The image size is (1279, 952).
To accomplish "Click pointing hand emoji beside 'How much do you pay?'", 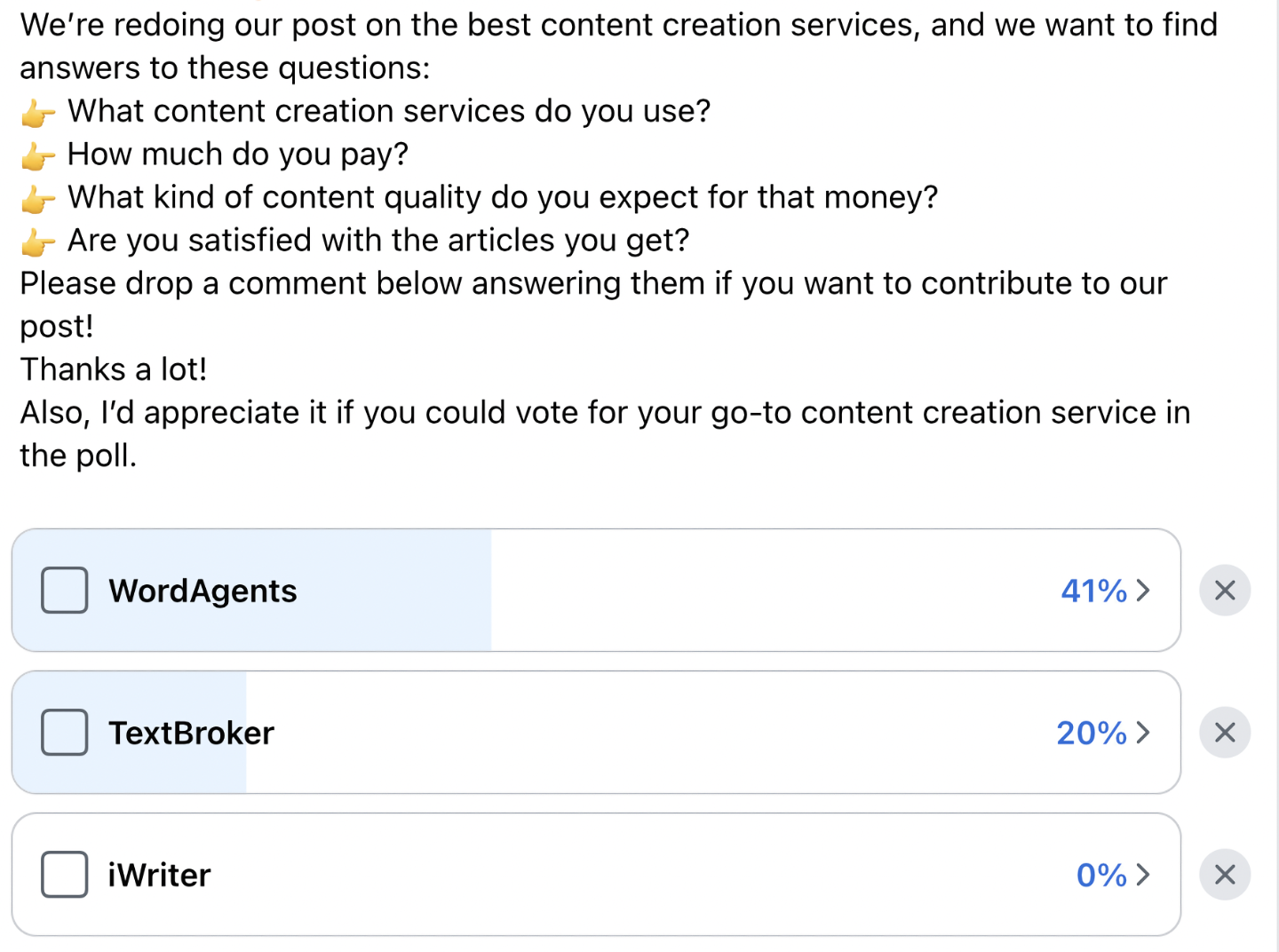I will [x=37, y=156].
